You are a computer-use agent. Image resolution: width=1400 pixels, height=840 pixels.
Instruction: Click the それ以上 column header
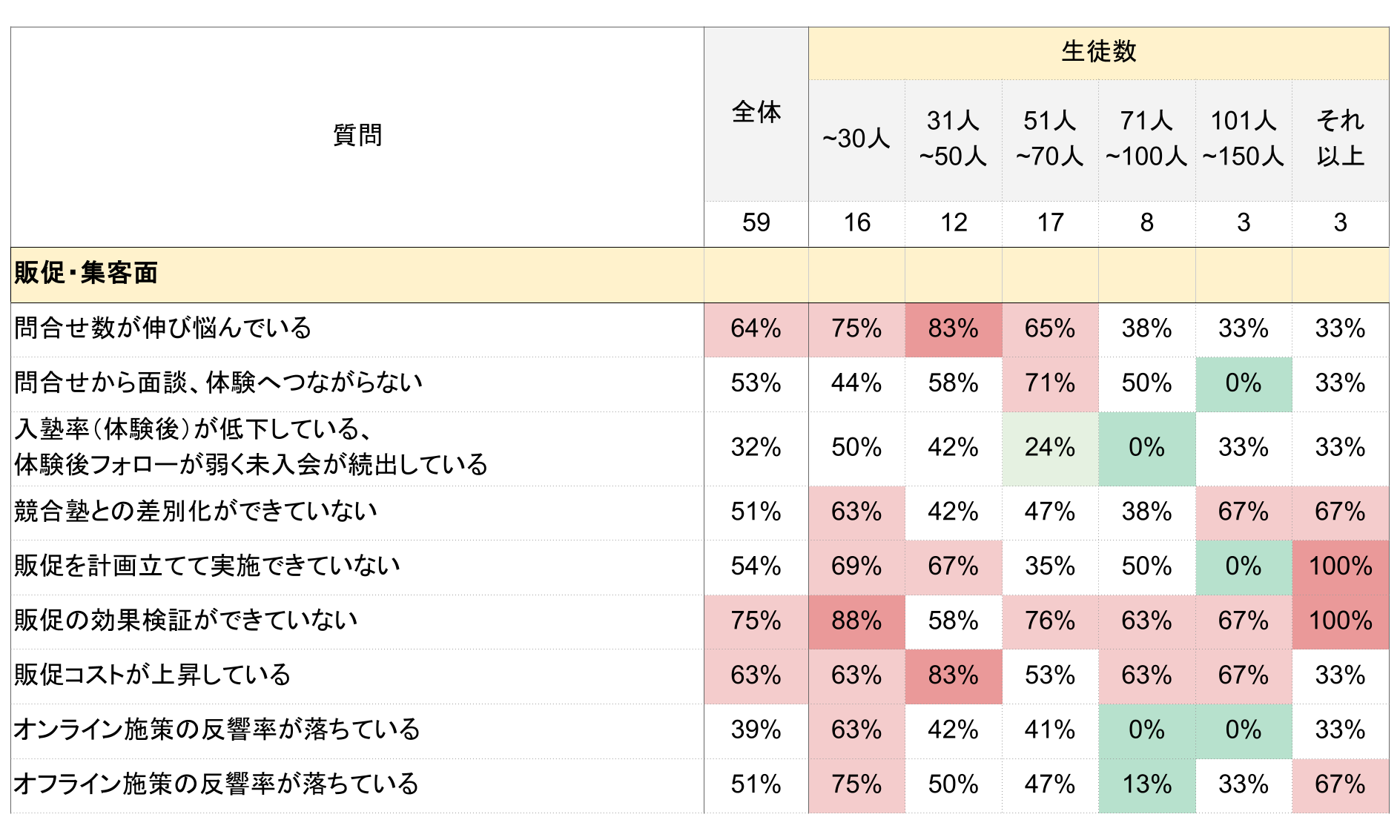click(1340, 139)
